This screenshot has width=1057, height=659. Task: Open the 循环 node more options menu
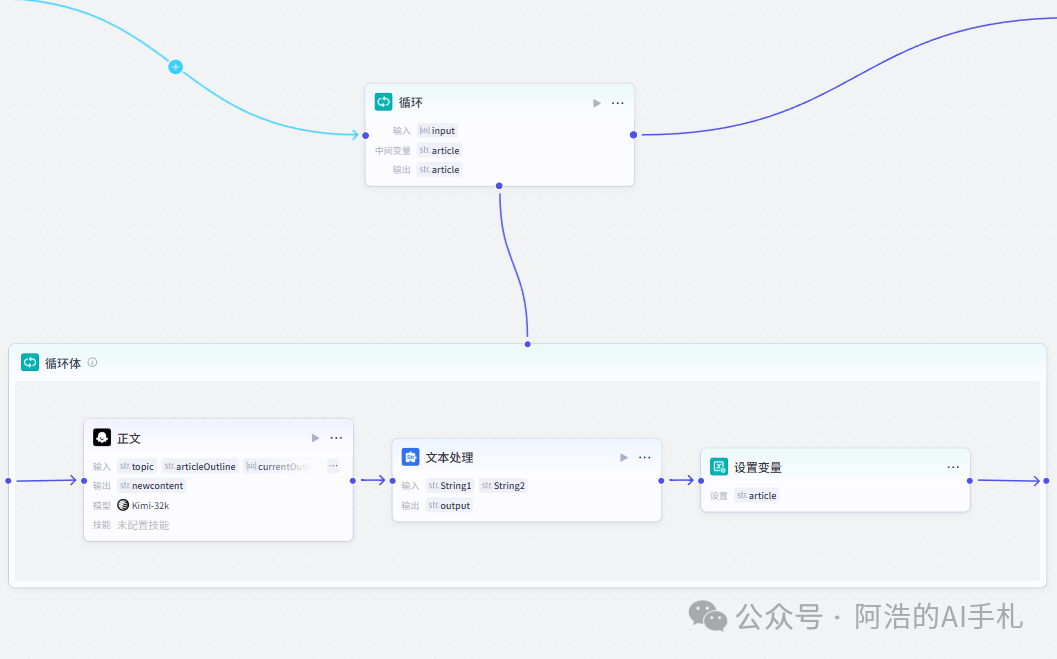pyautogui.click(x=617, y=103)
